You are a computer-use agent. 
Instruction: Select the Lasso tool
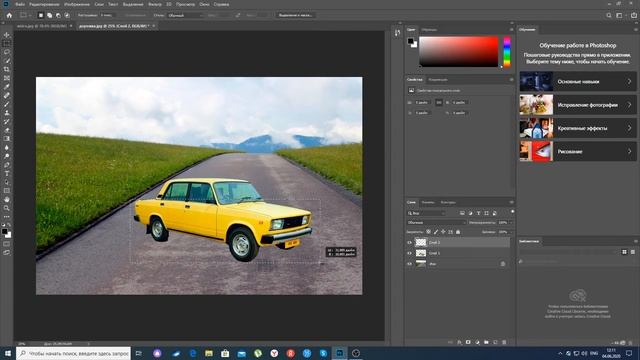pyautogui.click(x=7, y=52)
